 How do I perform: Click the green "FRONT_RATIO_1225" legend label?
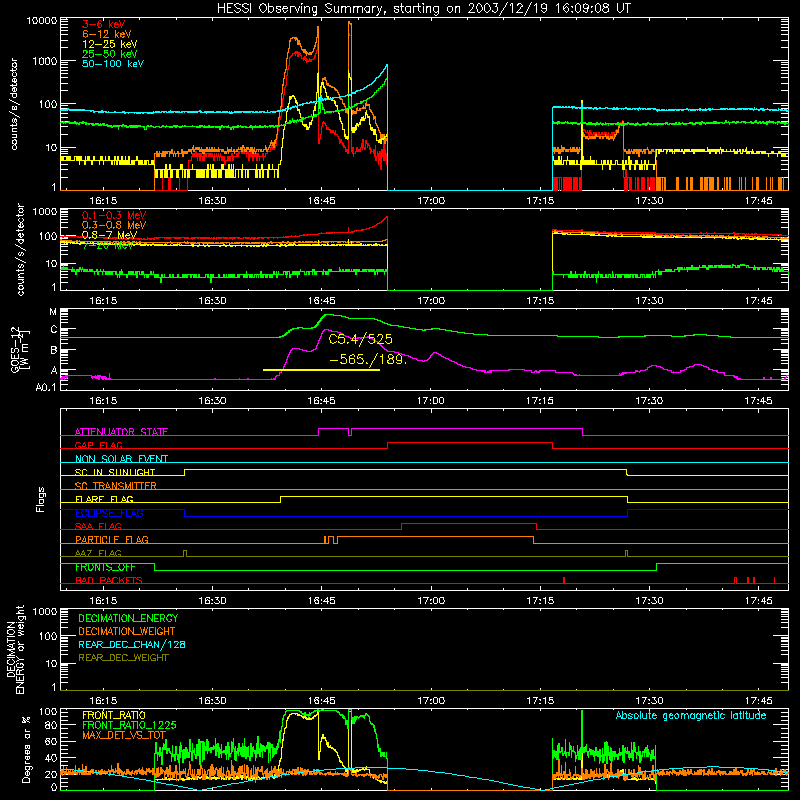click(129, 725)
